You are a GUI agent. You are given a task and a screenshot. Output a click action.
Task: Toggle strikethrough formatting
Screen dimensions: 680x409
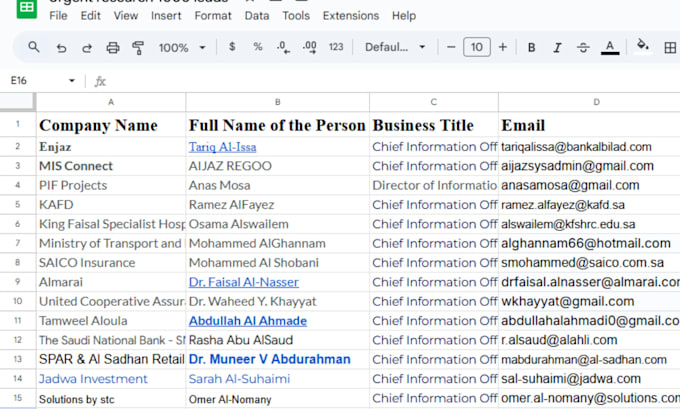click(583, 47)
